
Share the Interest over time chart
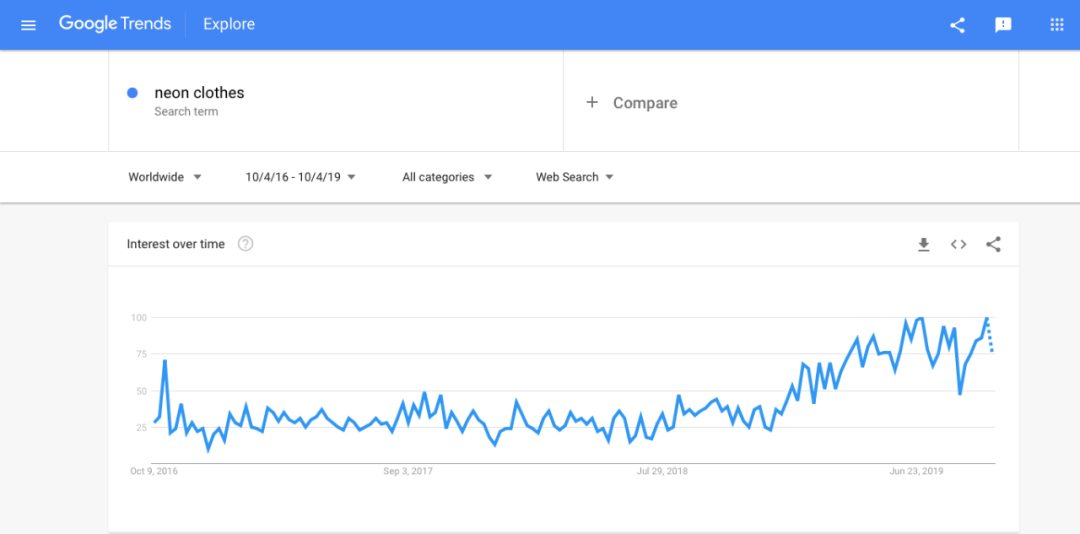993,244
